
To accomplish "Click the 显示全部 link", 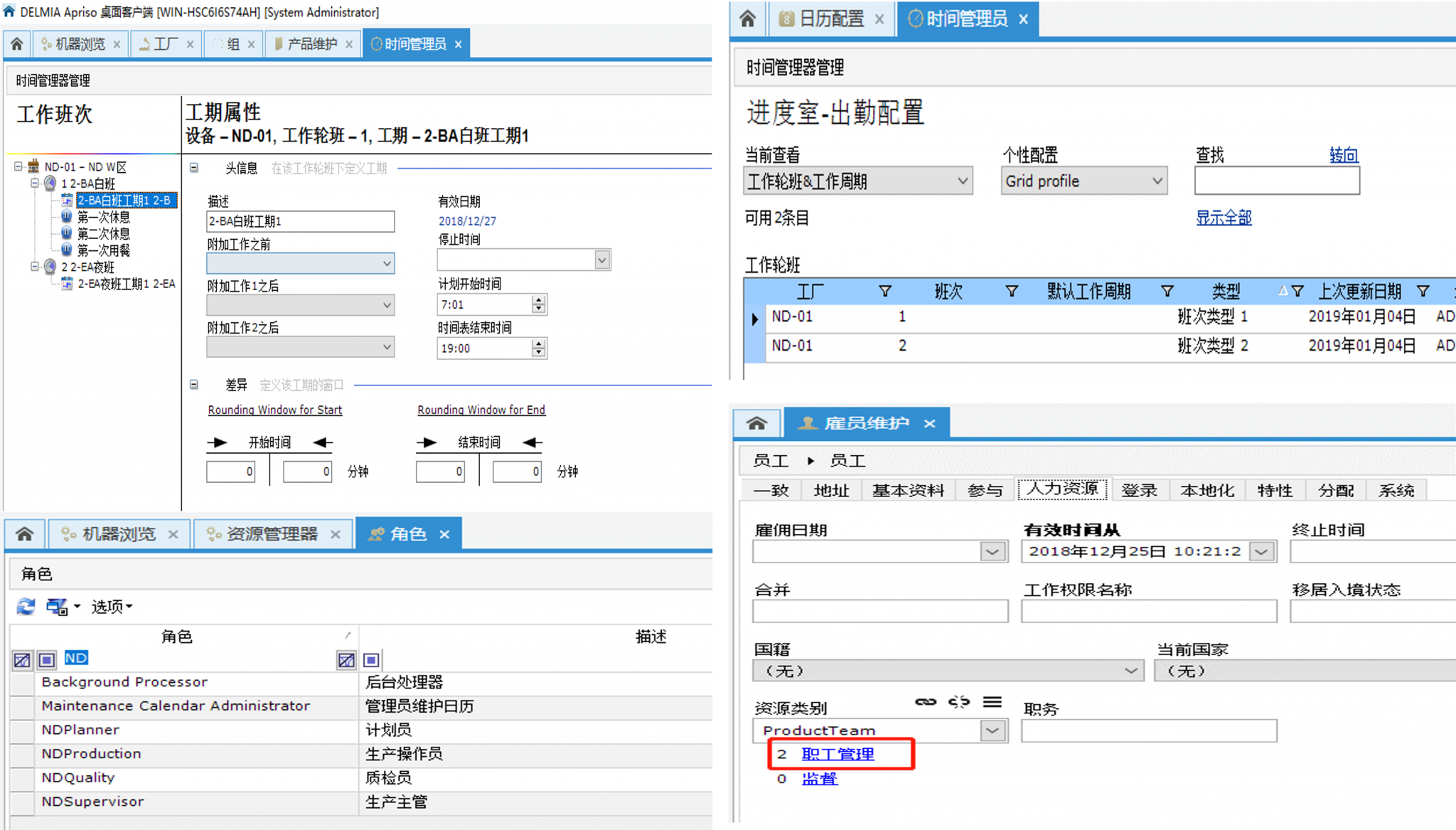I will pos(1223,218).
